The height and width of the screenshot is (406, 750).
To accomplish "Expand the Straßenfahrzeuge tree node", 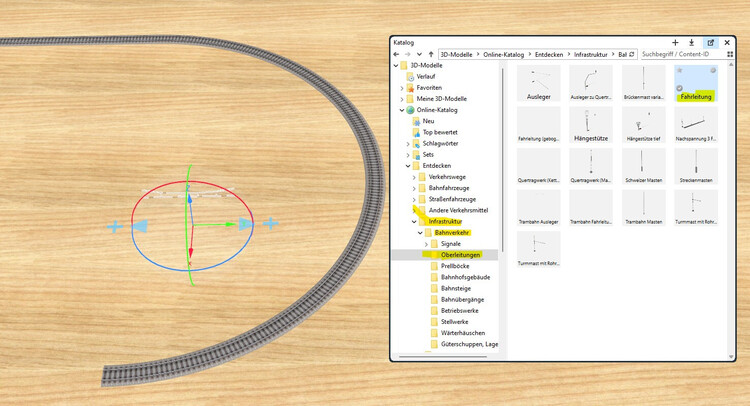I will (414, 199).
